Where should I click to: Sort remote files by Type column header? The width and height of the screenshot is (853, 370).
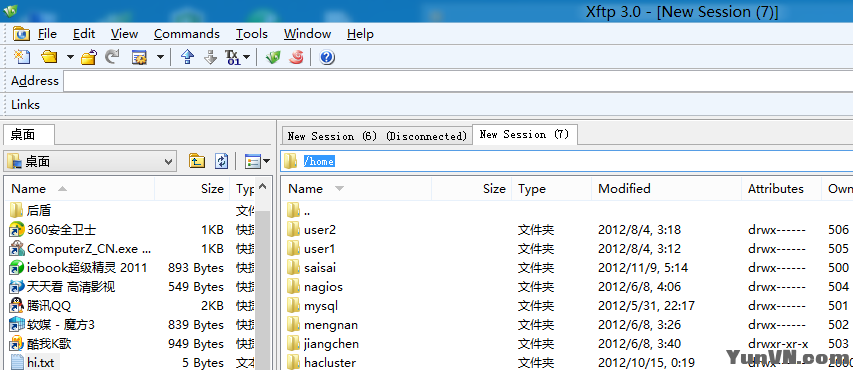[x=552, y=189]
